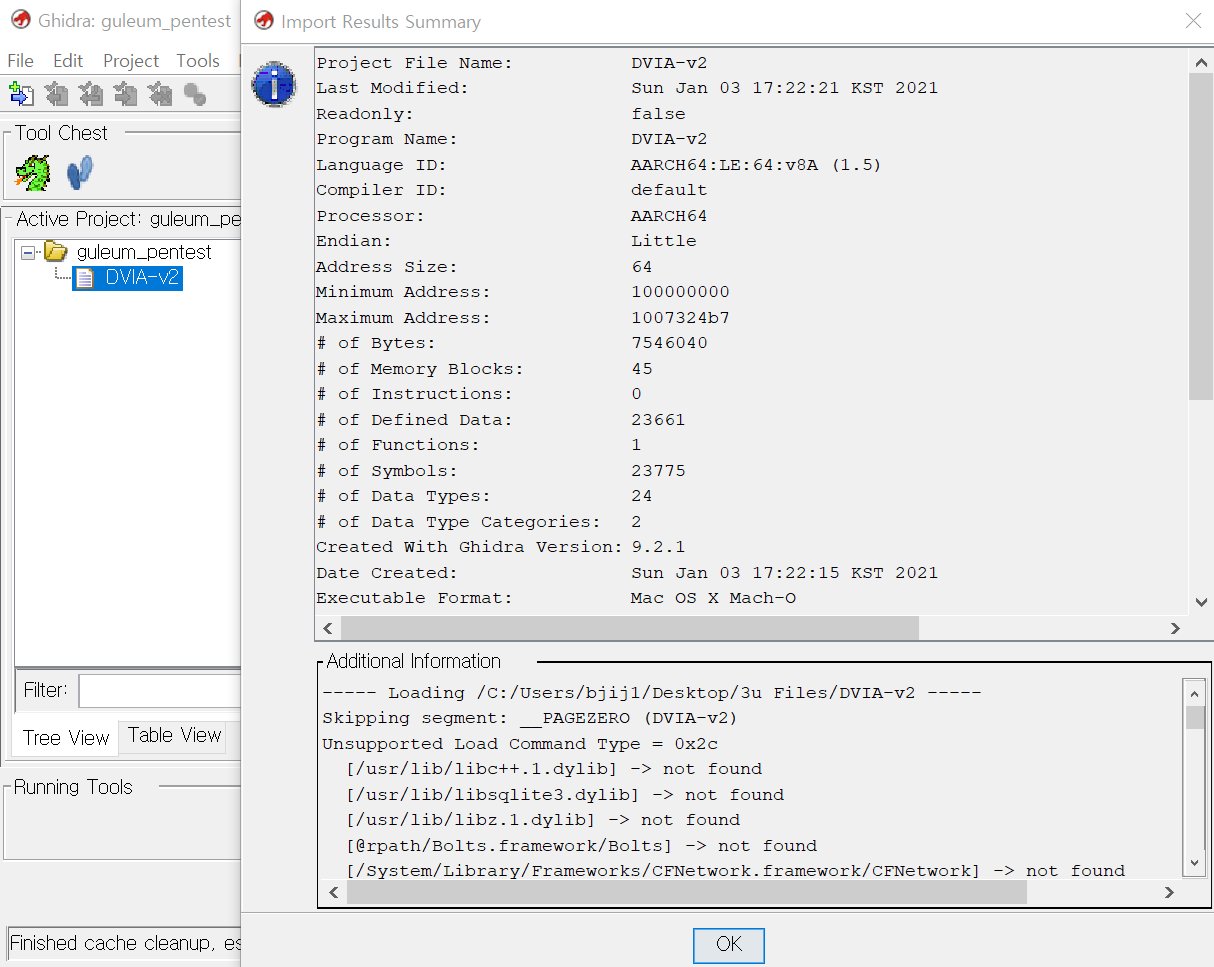This screenshot has width=1214, height=967.
Task: Click Additional Information vertical scrollbar up arrow
Action: [1195, 691]
